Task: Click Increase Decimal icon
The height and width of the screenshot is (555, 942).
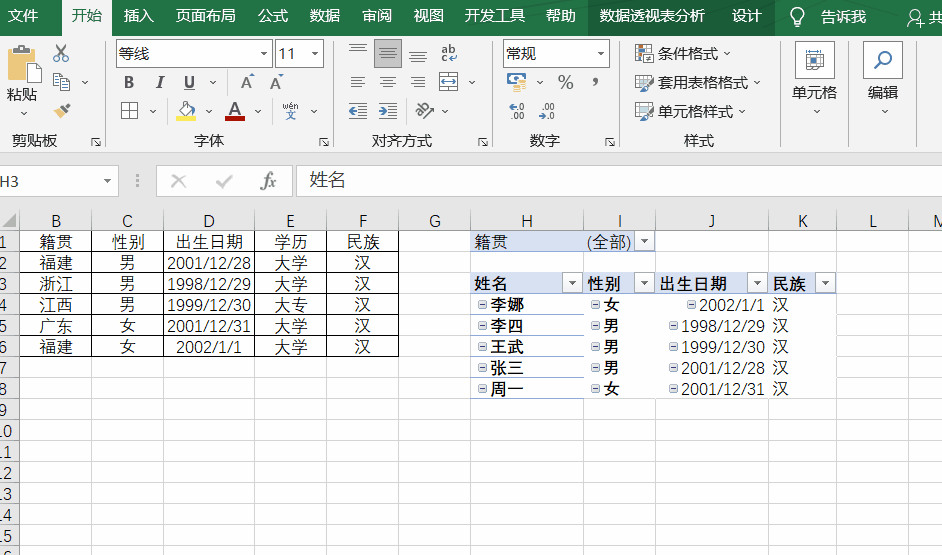Action: coord(517,111)
